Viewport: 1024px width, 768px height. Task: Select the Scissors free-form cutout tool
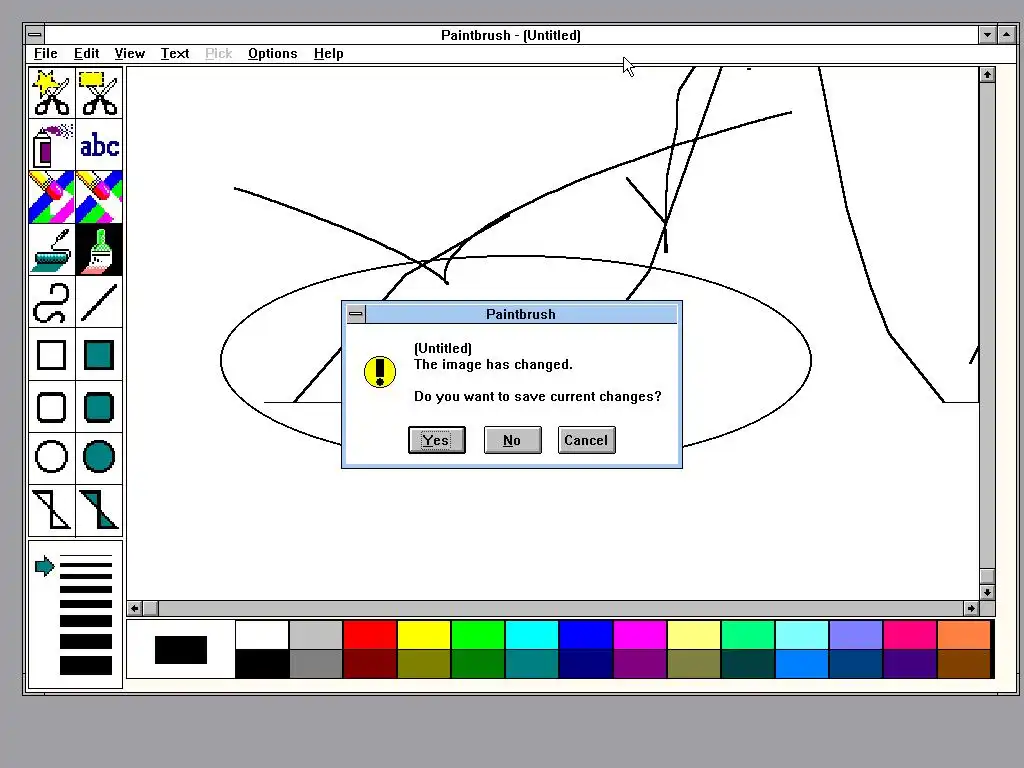52,93
